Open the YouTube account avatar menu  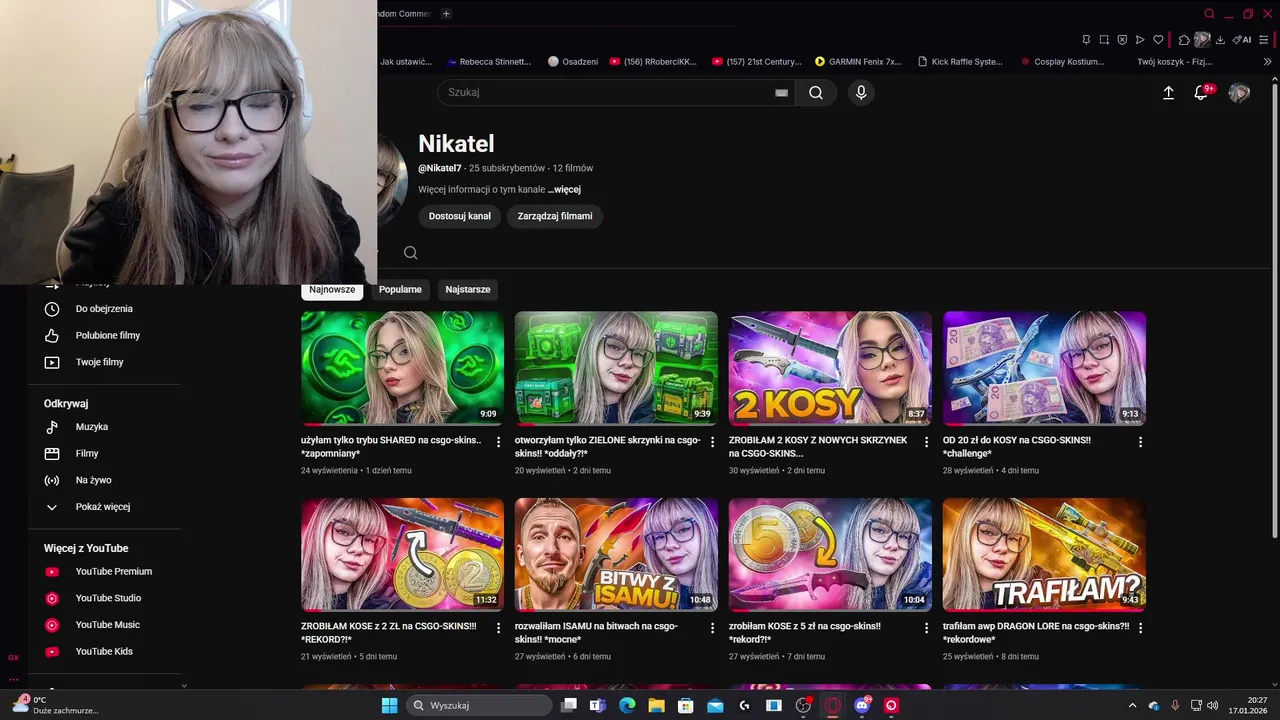(1239, 92)
